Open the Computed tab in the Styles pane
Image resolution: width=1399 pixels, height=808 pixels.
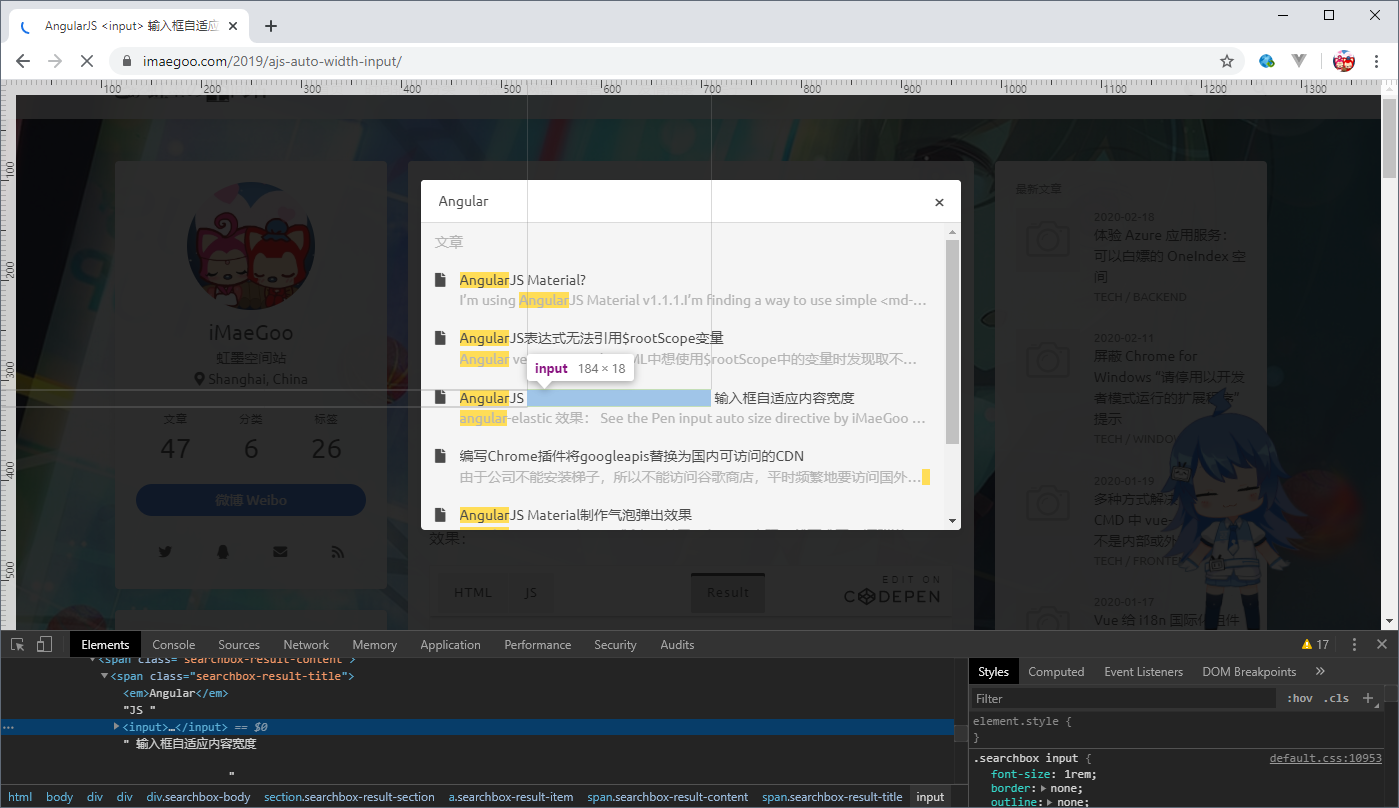click(x=1056, y=671)
